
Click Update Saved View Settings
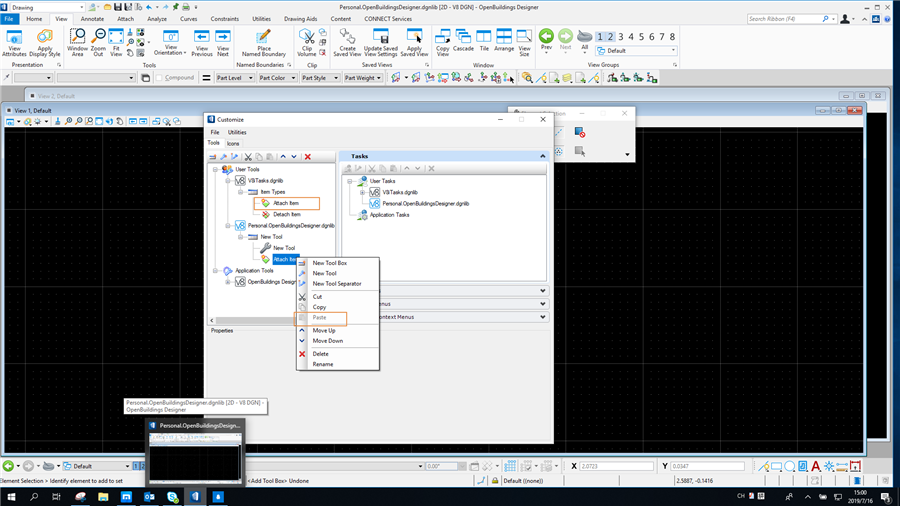381,43
